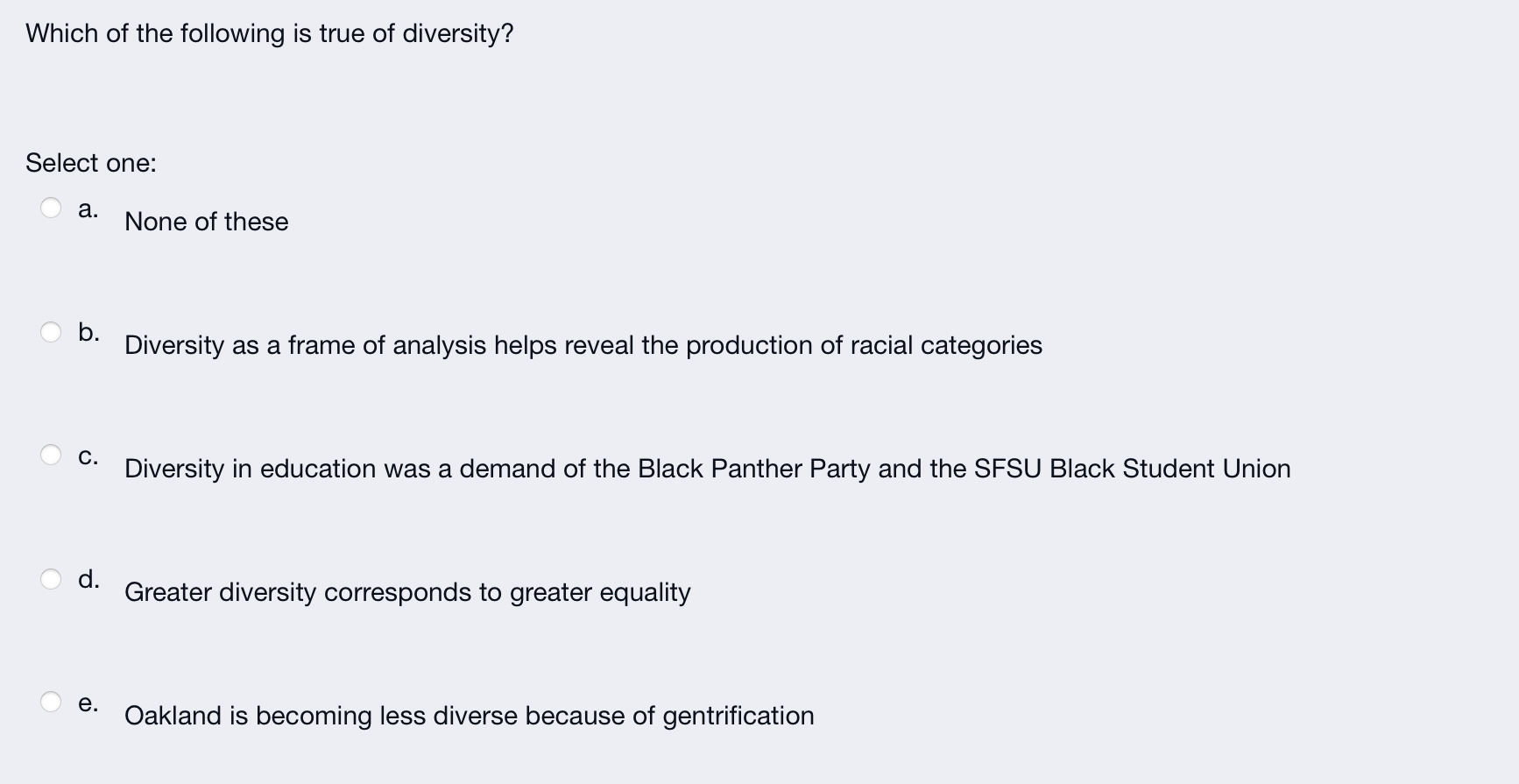Select the radio button for option e
Viewport: 1519px width, 784px height.
tap(51, 702)
